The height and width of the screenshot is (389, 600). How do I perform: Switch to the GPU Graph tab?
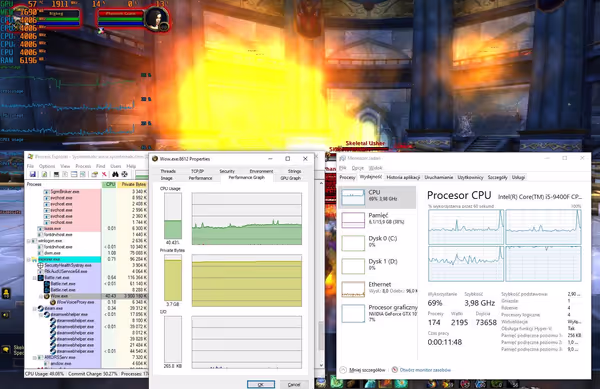click(290, 178)
